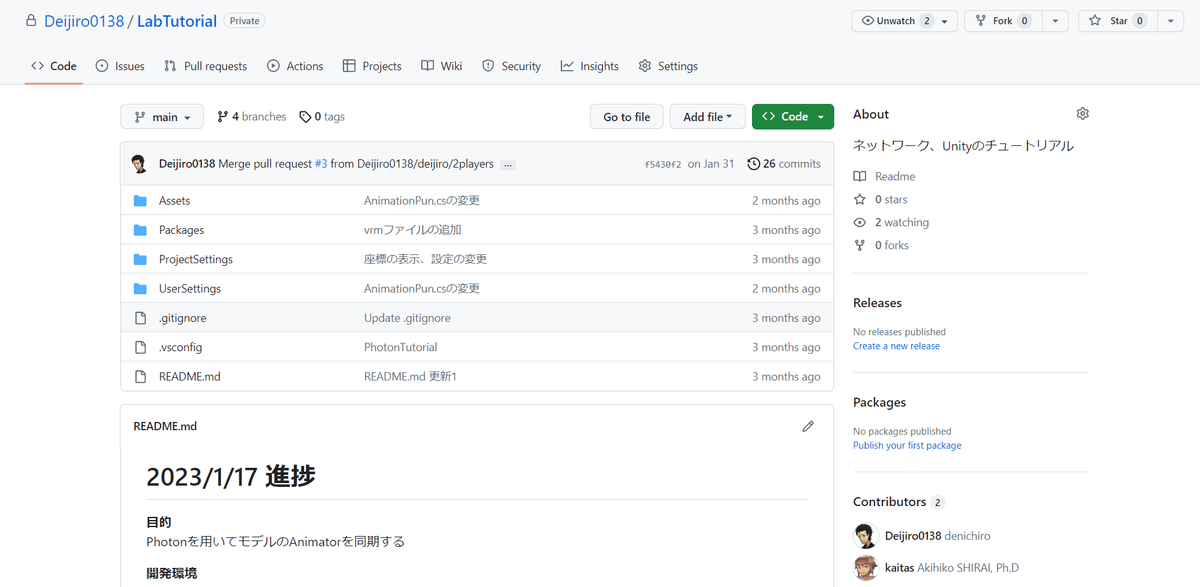Open the Fork options dropdown arrow

[x=1055, y=21]
